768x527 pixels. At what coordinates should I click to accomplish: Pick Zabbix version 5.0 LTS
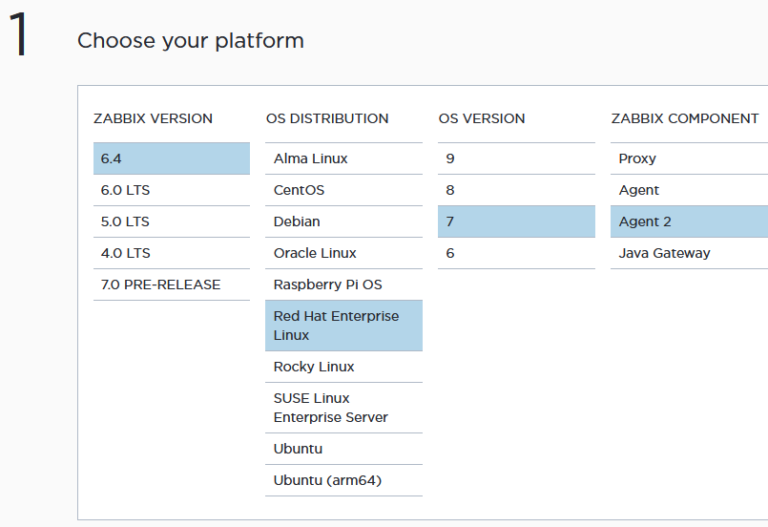coord(171,222)
